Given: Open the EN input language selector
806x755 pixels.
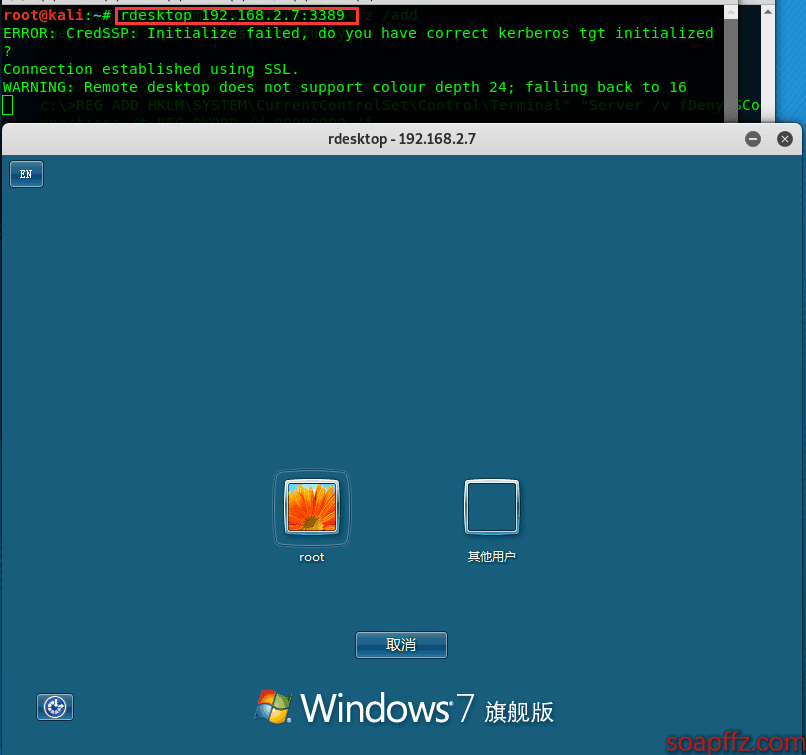Looking at the screenshot, I should pyautogui.click(x=26, y=174).
